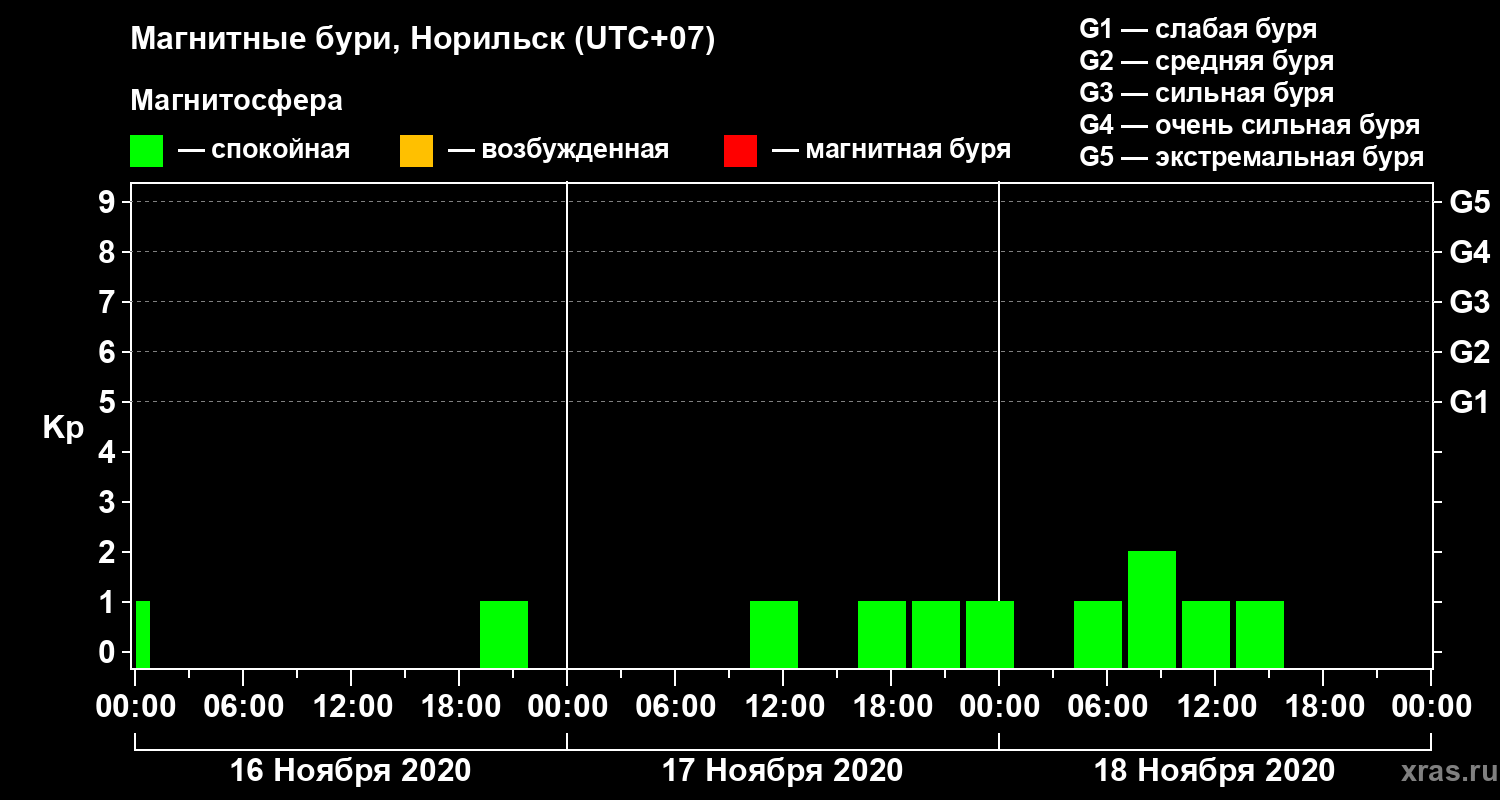
Task: Click the chart title 'Магнитные бури, Норильск (UTC+07)'
Action: 423,40
